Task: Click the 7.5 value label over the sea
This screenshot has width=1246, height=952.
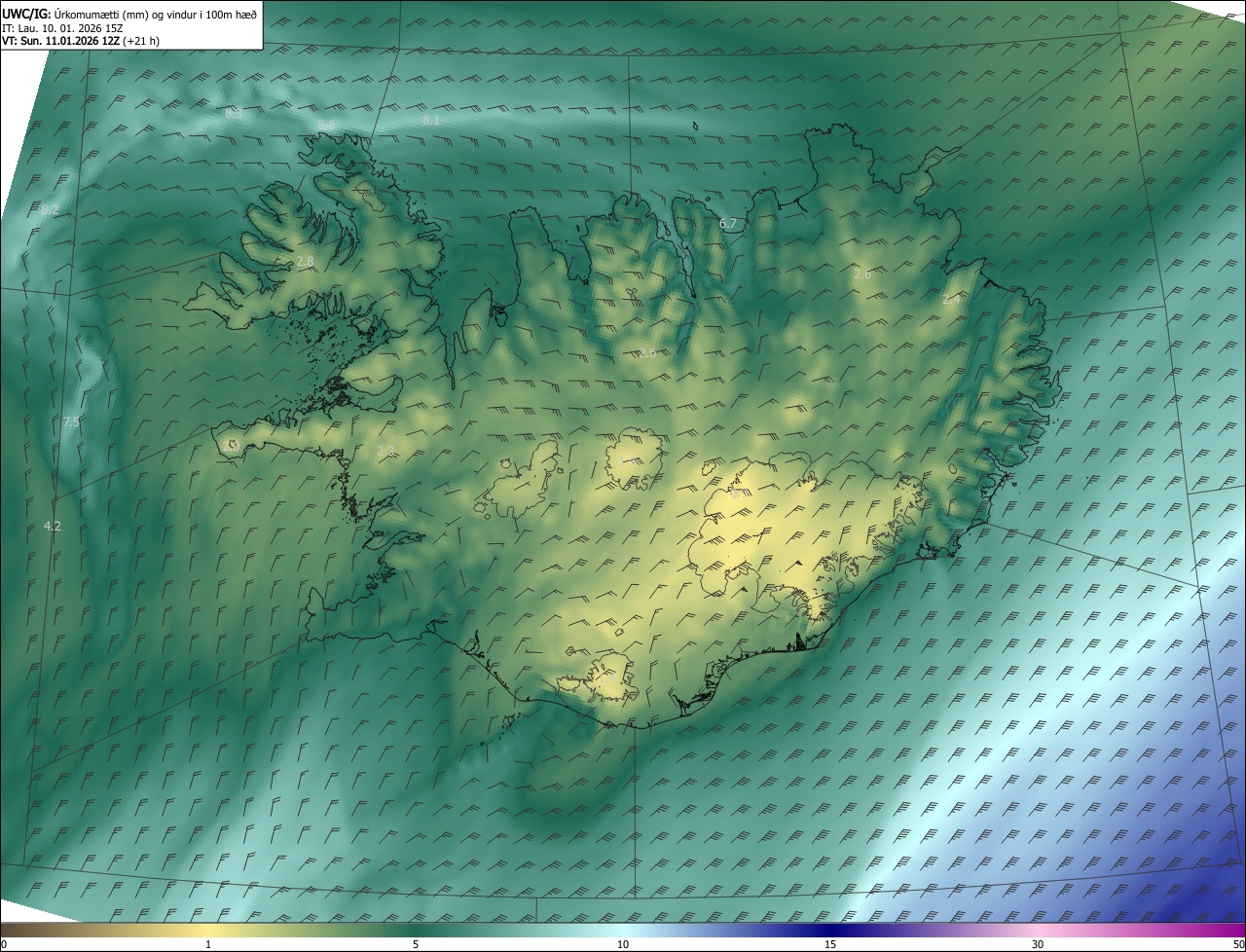Action: click(71, 421)
